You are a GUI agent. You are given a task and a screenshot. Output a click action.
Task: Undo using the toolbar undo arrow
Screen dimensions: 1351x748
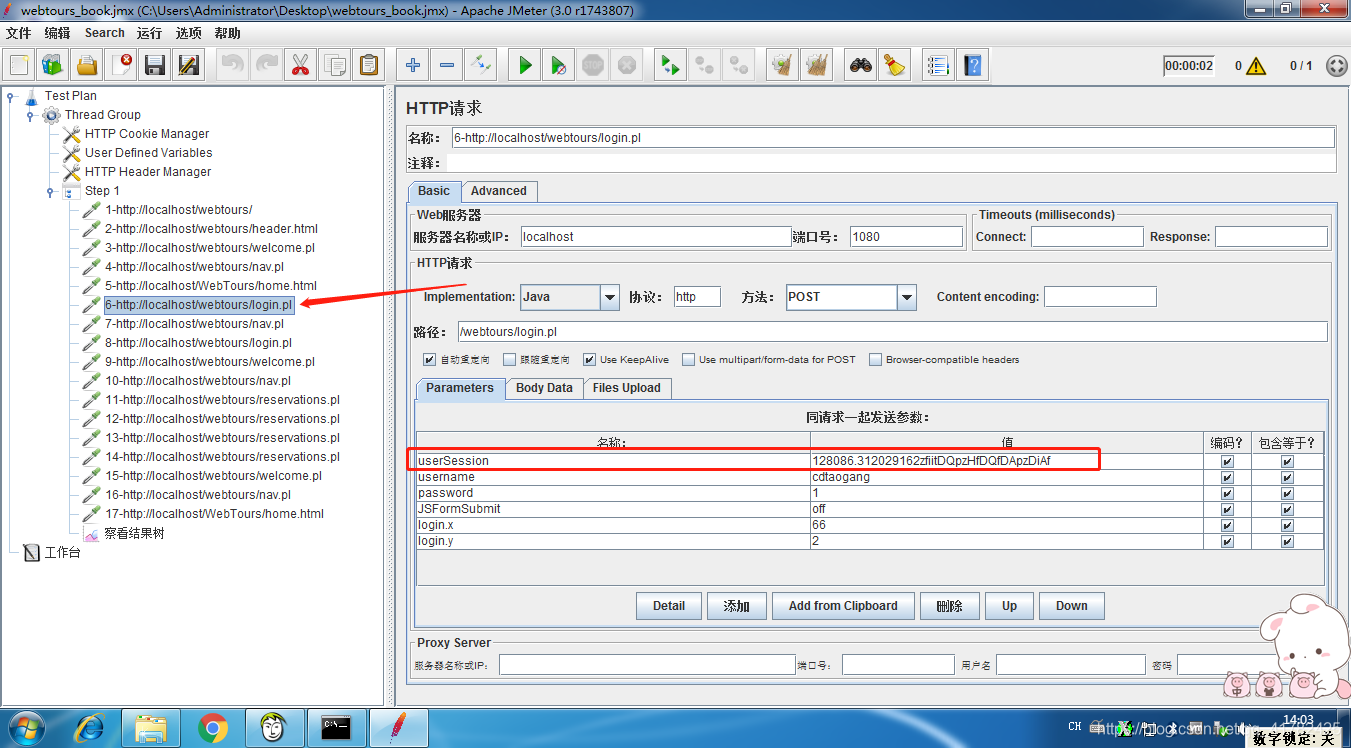pos(232,66)
